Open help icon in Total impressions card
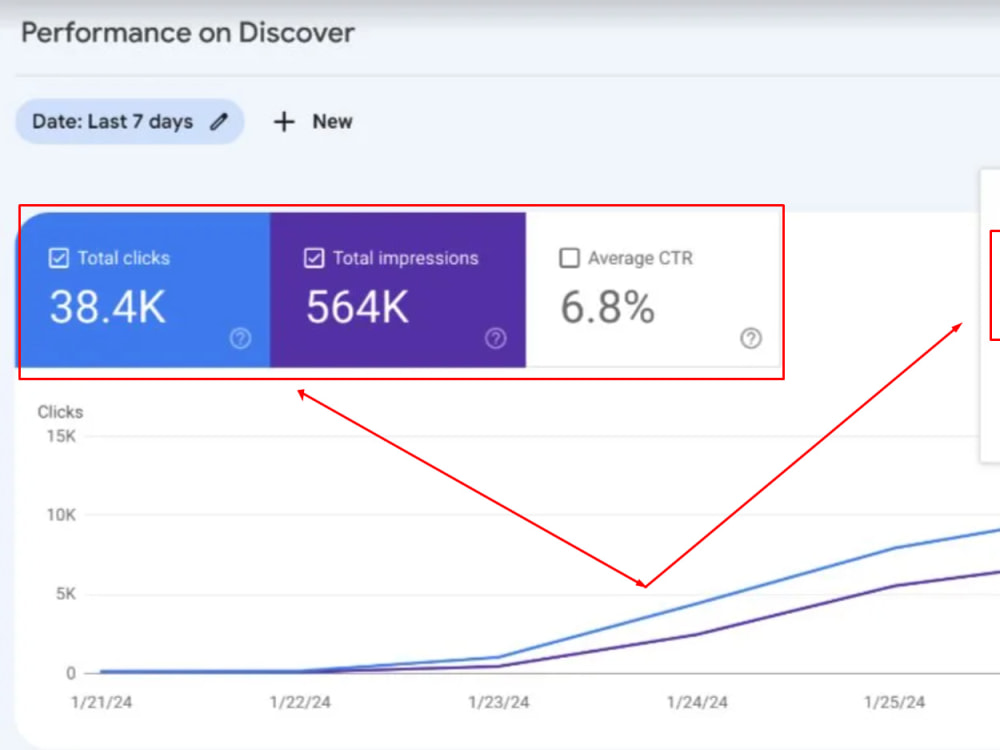The height and width of the screenshot is (750, 1000). 496,338
